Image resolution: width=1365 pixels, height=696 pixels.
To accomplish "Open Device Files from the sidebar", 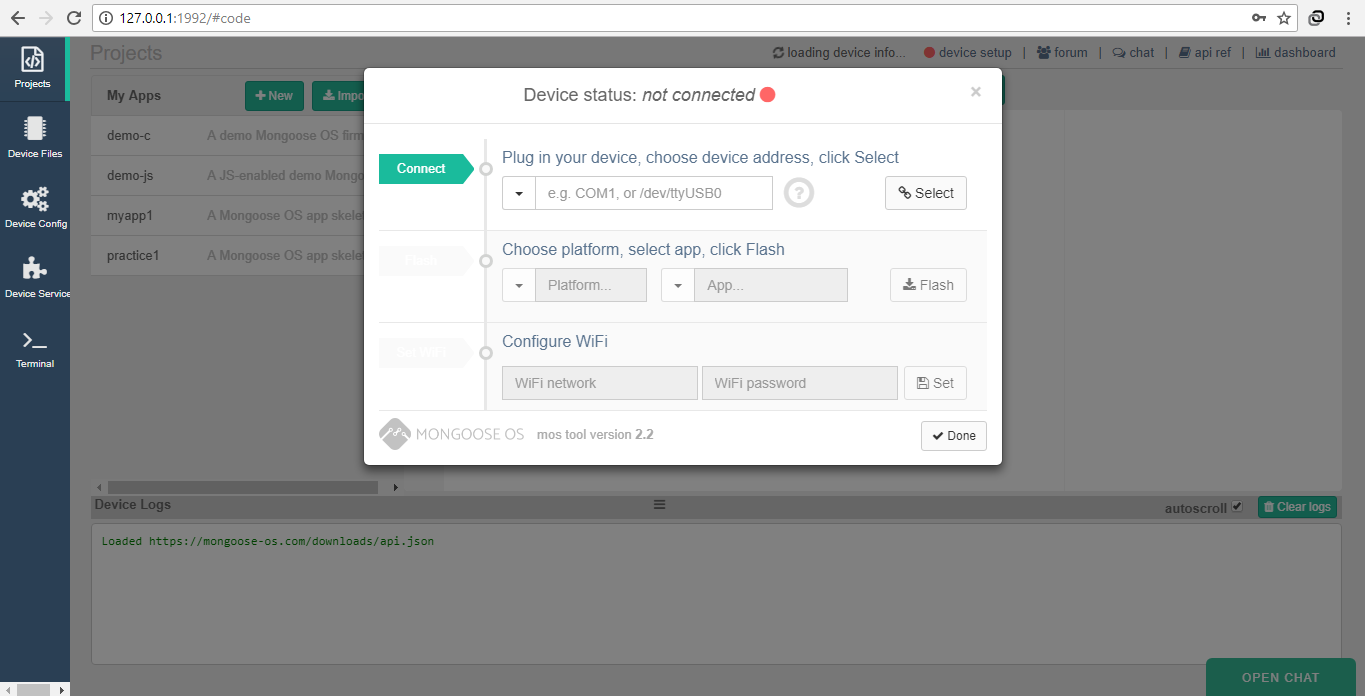I will pos(34,135).
